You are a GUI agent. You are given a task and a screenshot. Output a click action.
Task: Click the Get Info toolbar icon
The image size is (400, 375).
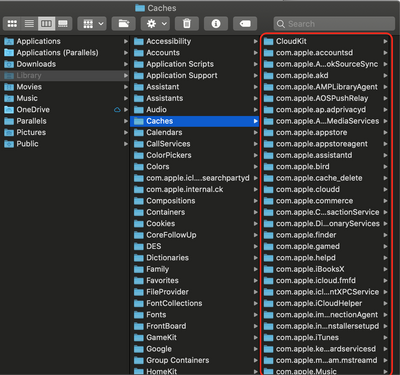(x=216, y=24)
